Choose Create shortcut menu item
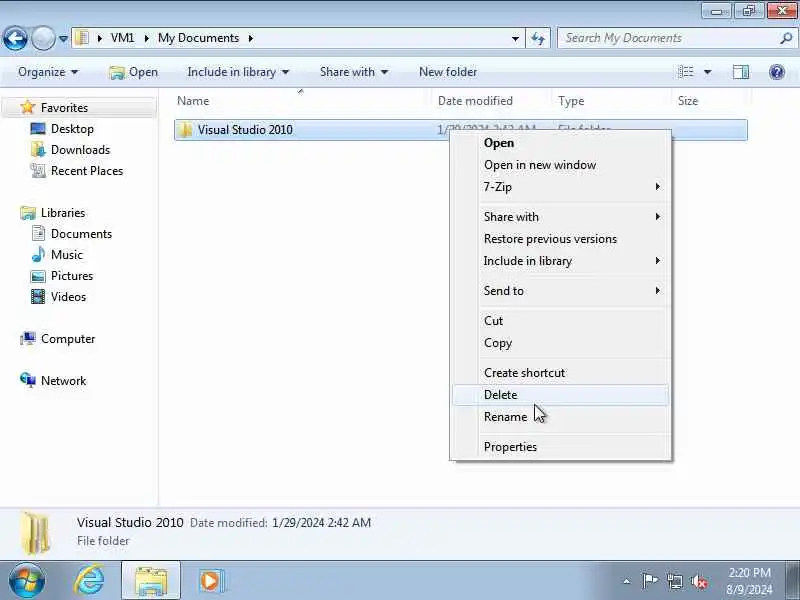The width and height of the screenshot is (800, 600). [x=560, y=373]
